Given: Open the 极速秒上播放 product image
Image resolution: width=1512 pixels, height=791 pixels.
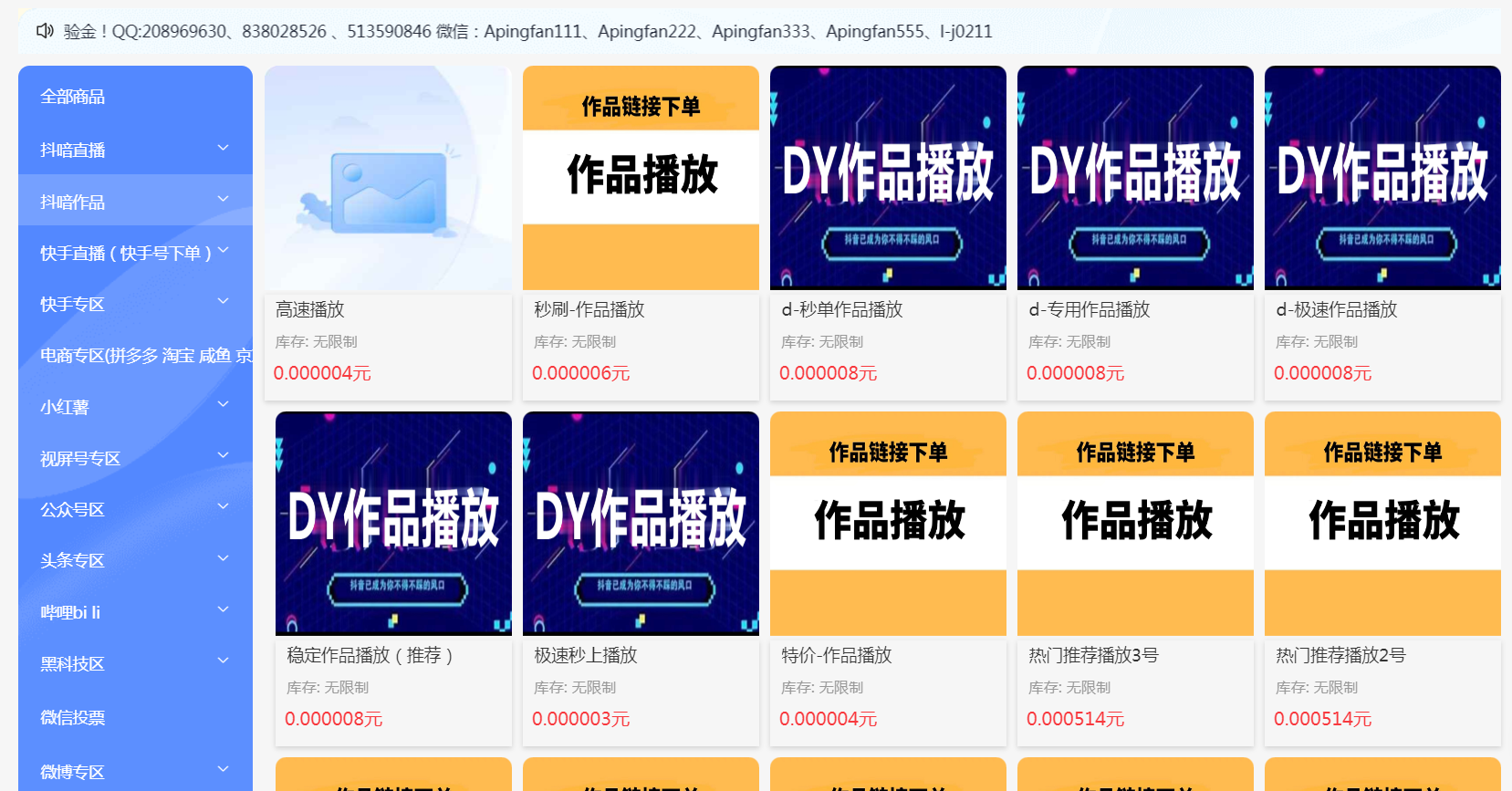Looking at the screenshot, I should click(x=641, y=524).
